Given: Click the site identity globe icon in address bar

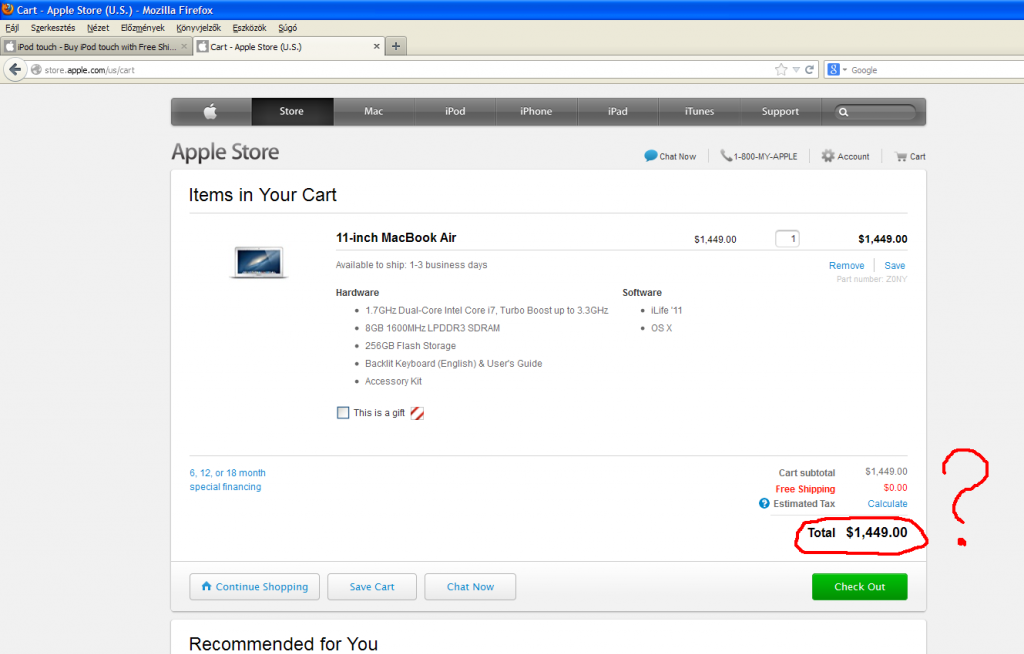Looking at the screenshot, I should (x=37, y=70).
